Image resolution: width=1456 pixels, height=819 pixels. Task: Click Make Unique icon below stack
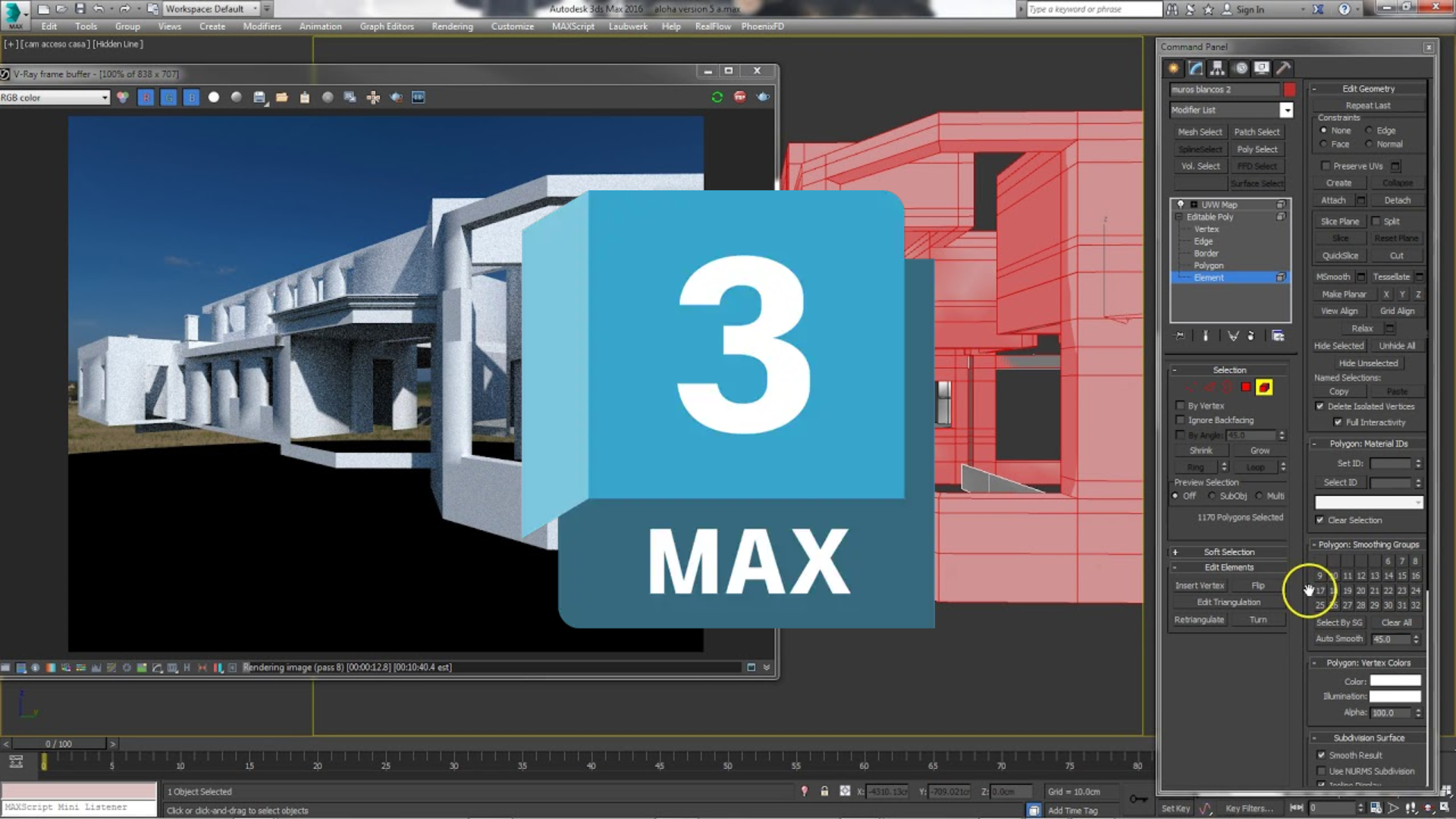(1233, 336)
